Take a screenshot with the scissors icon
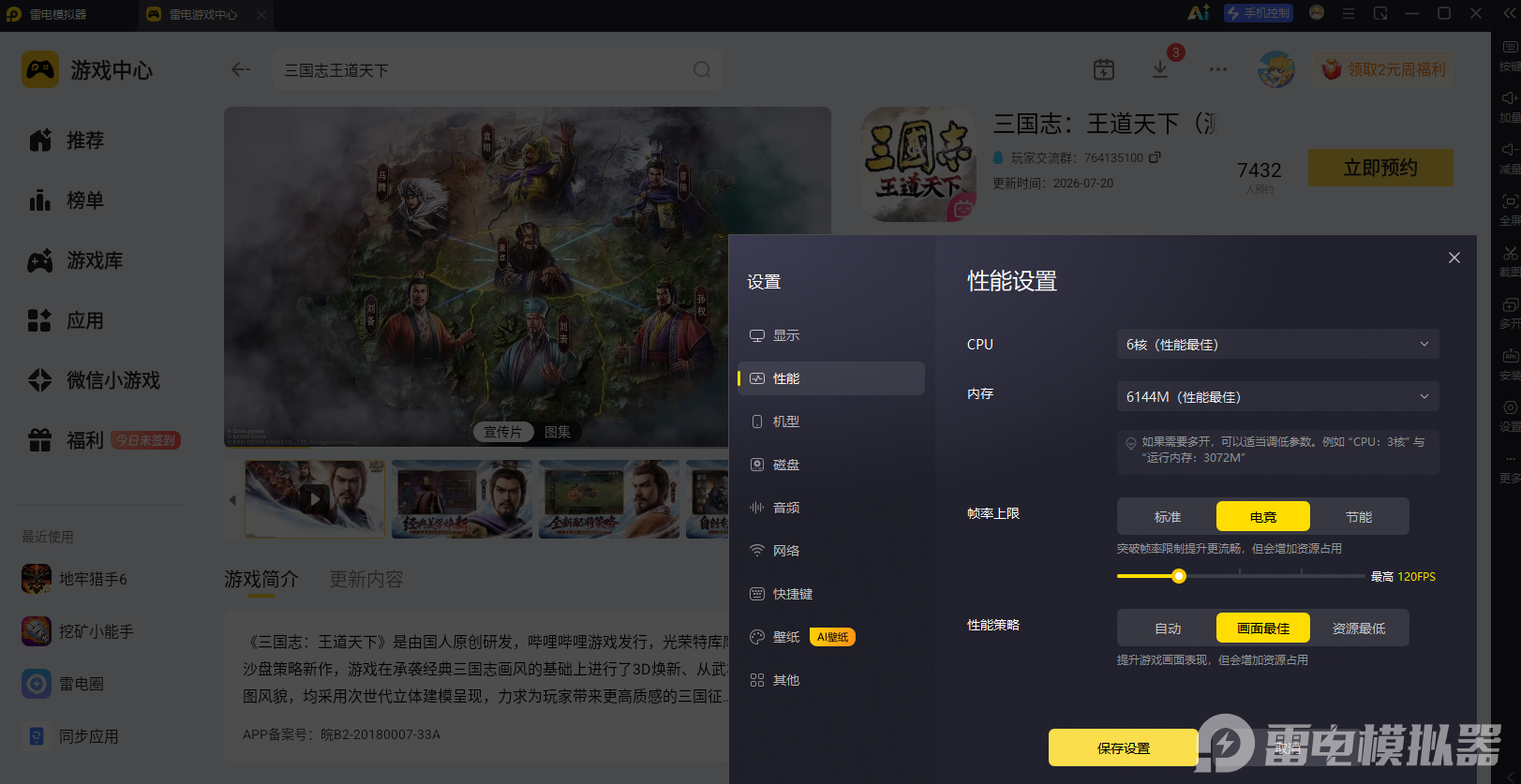This screenshot has width=1521, height=784. 1510,259
